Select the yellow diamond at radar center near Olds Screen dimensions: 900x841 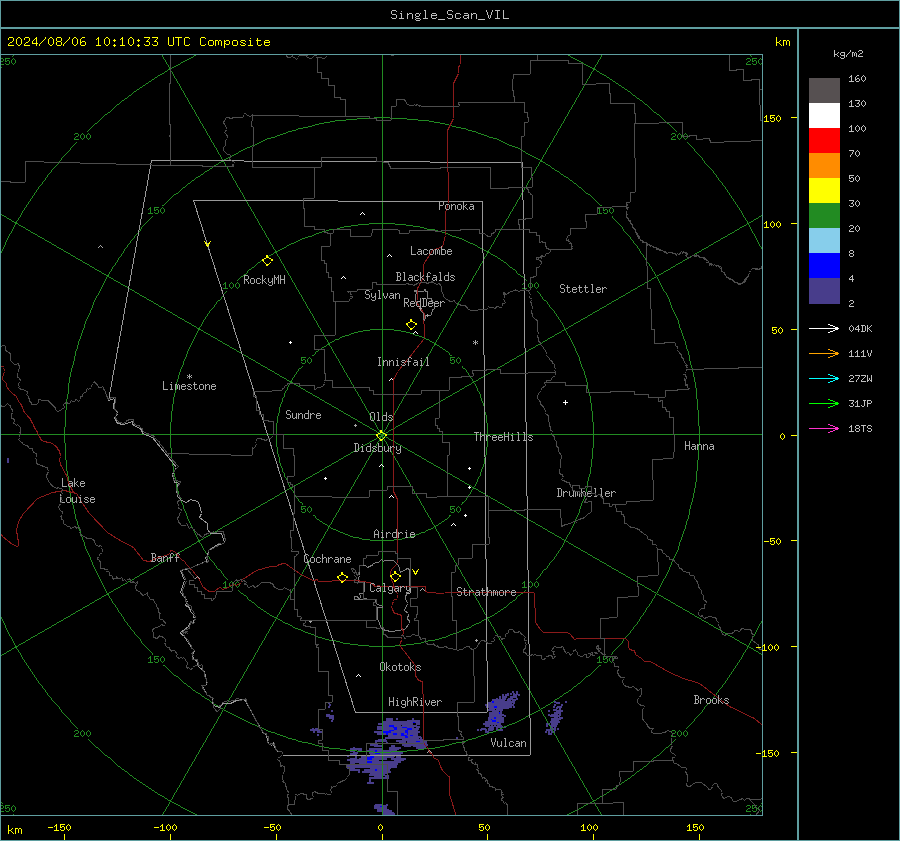(x=381, y=436)
